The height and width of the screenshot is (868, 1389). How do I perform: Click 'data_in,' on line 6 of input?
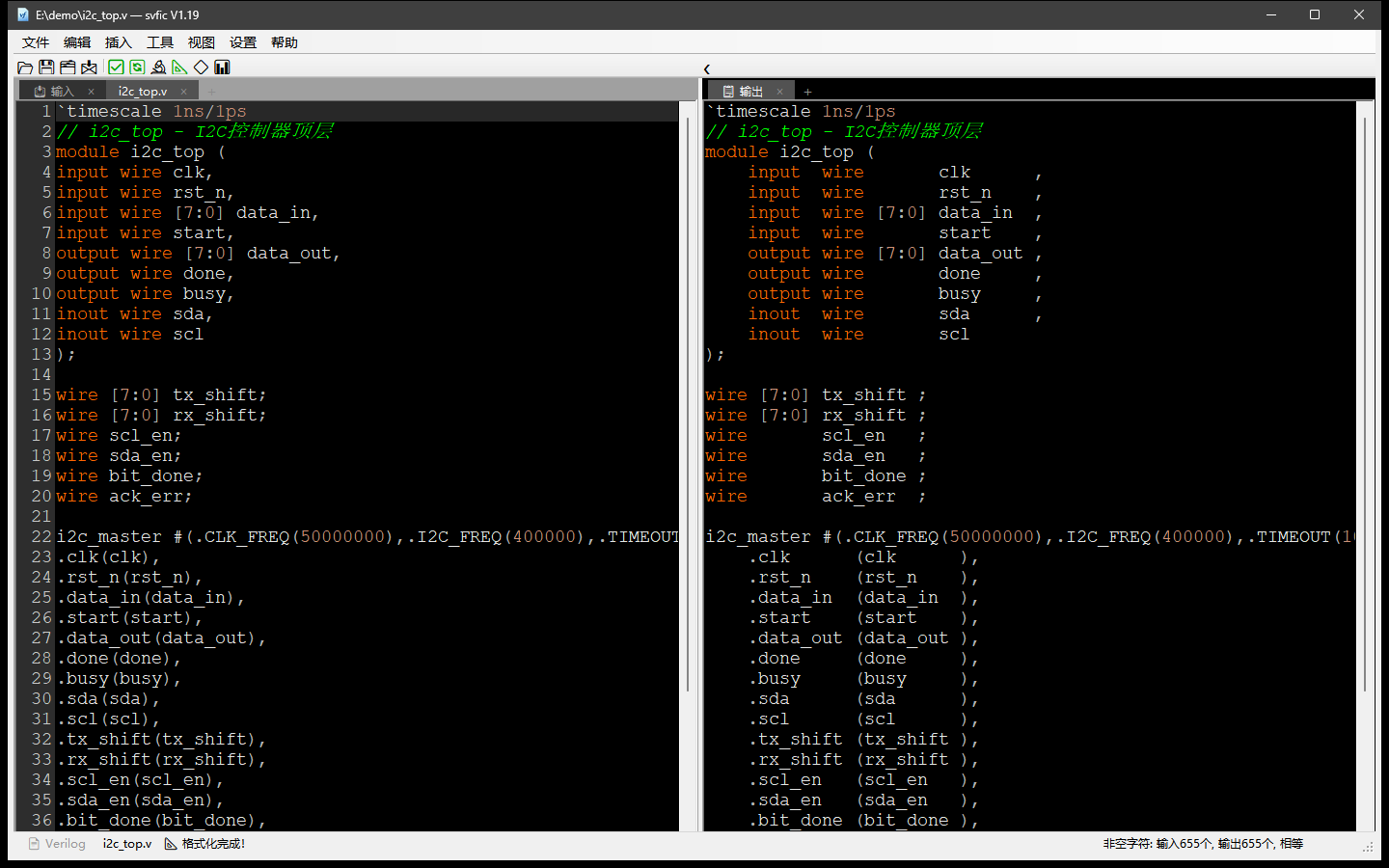click(x=278, y=213)
